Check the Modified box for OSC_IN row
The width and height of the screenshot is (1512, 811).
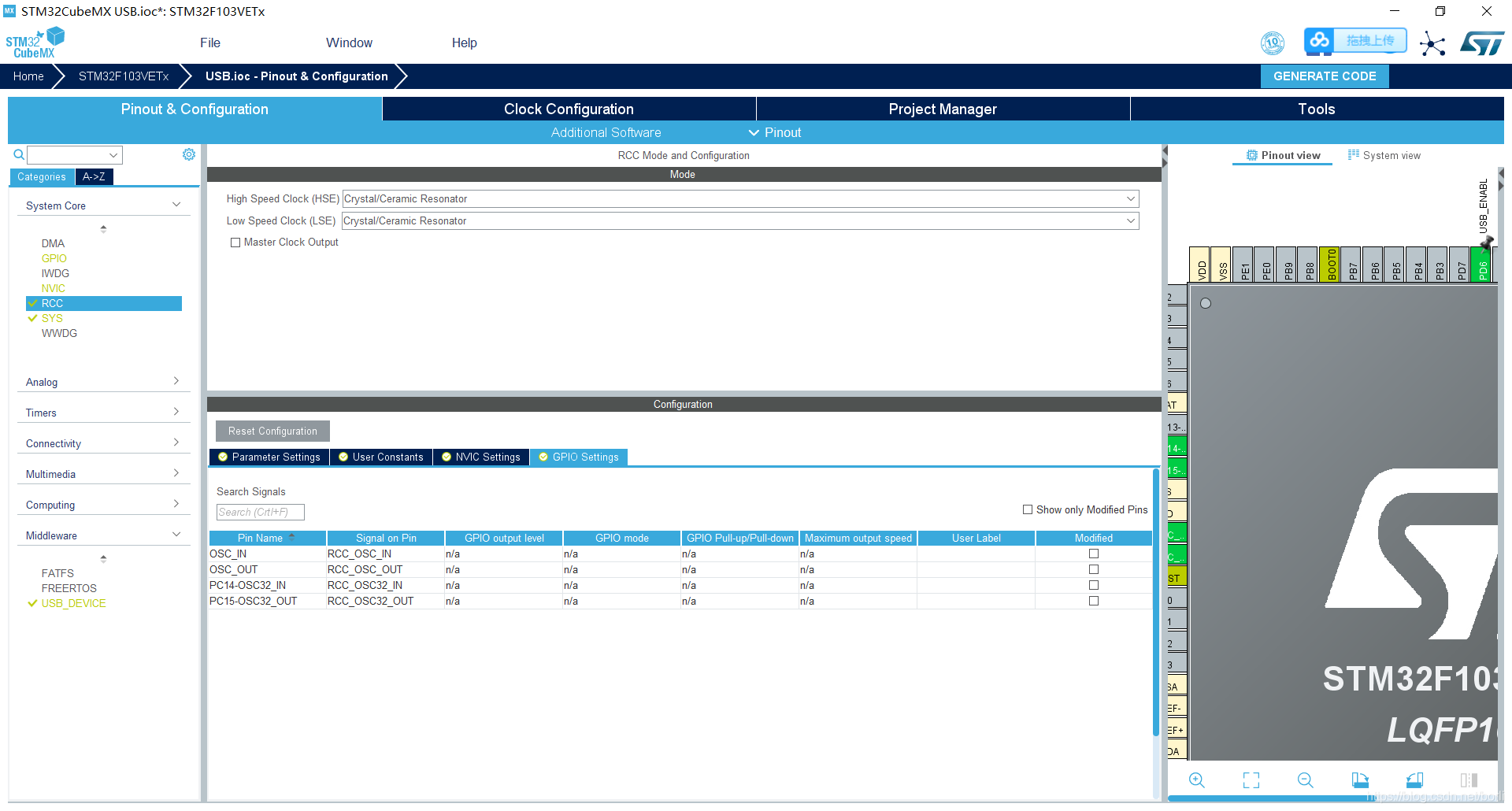[x=1094, y=554]
